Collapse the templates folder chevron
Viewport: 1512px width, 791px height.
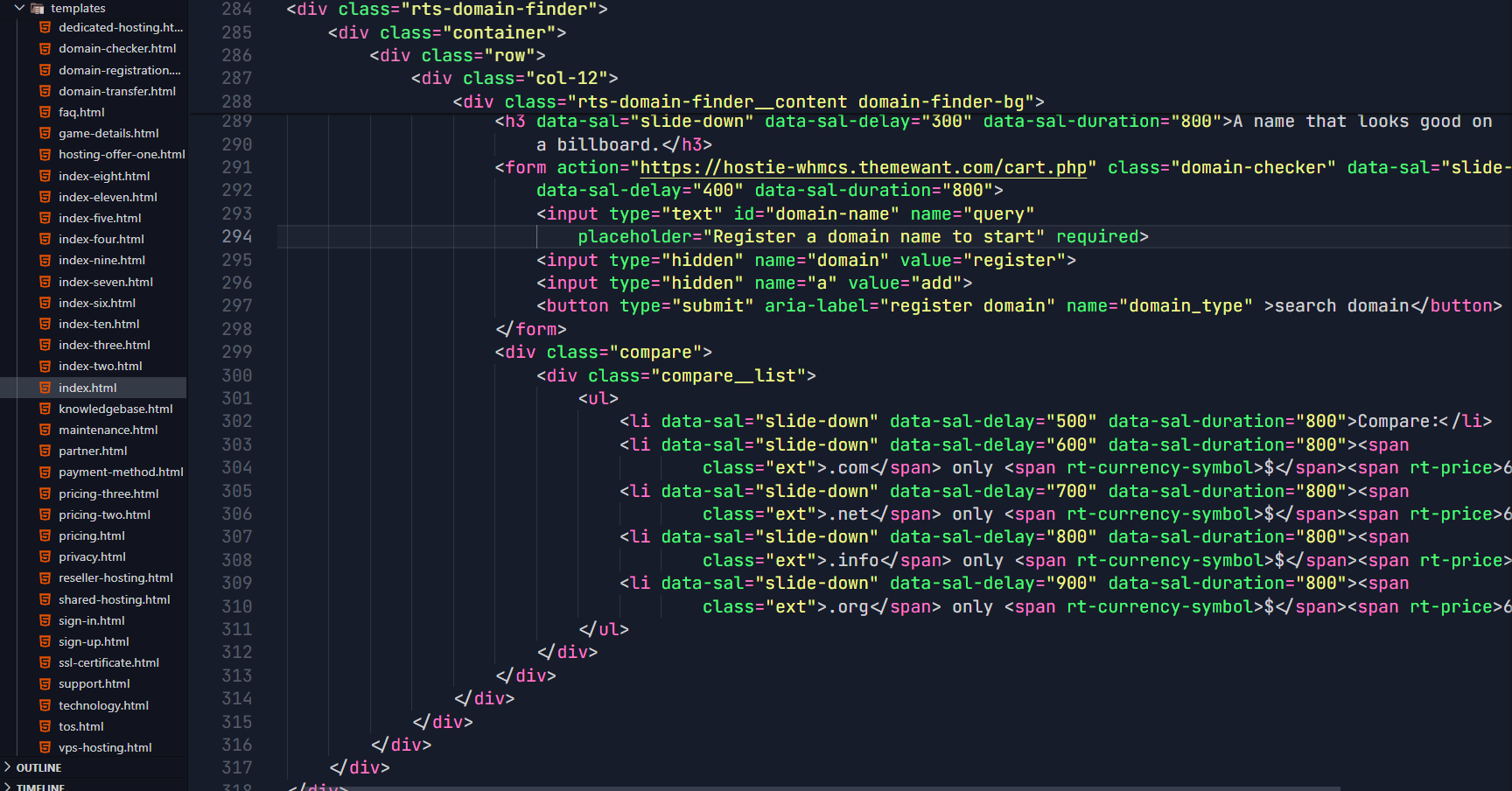point(19,8)
